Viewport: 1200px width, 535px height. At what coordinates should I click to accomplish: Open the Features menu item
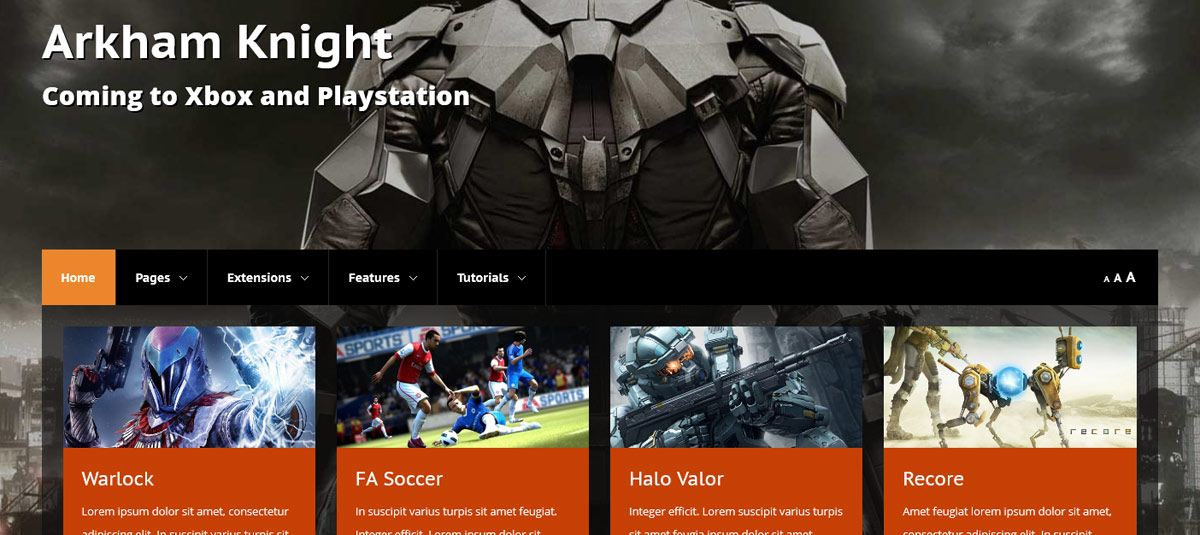click(x=374, y=278)
